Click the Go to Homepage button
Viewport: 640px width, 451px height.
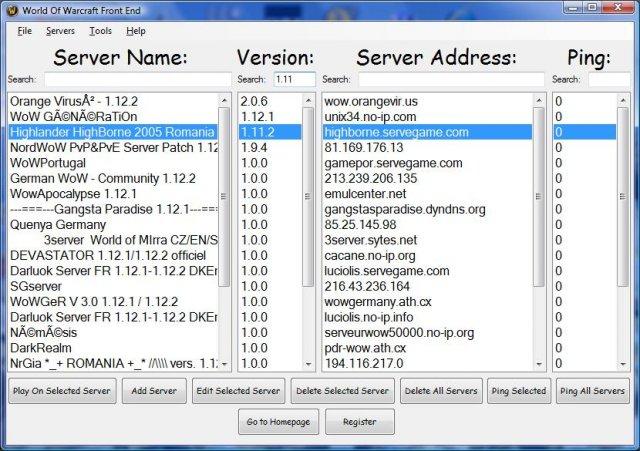[278, 422]
